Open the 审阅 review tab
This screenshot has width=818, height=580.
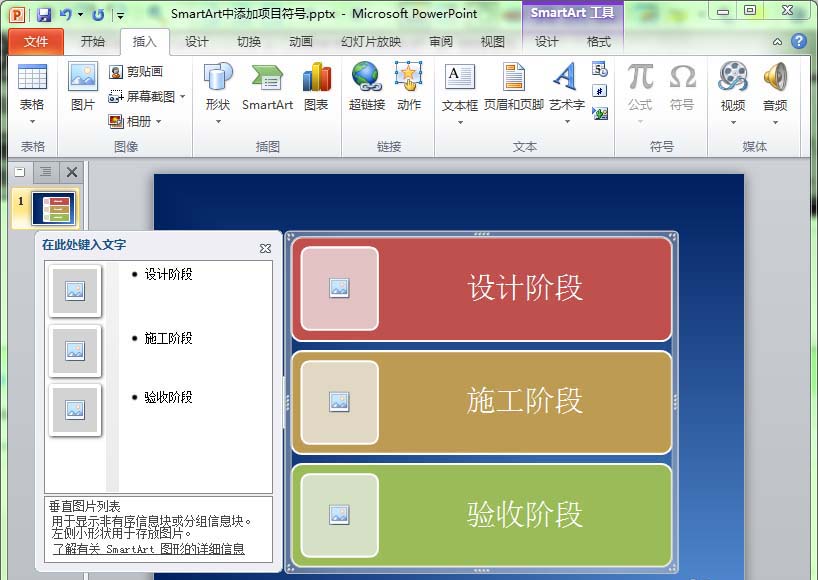[x=441, y=42]
